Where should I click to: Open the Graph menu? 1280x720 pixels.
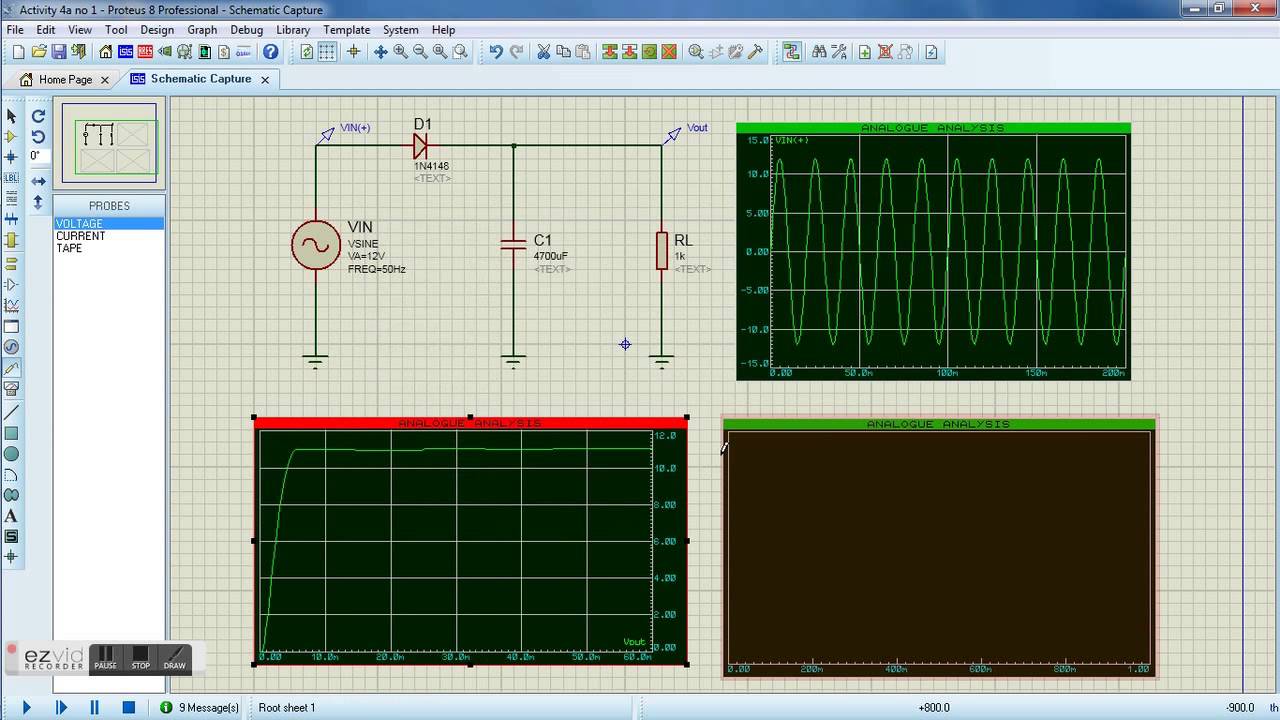[x=202, y=29]
